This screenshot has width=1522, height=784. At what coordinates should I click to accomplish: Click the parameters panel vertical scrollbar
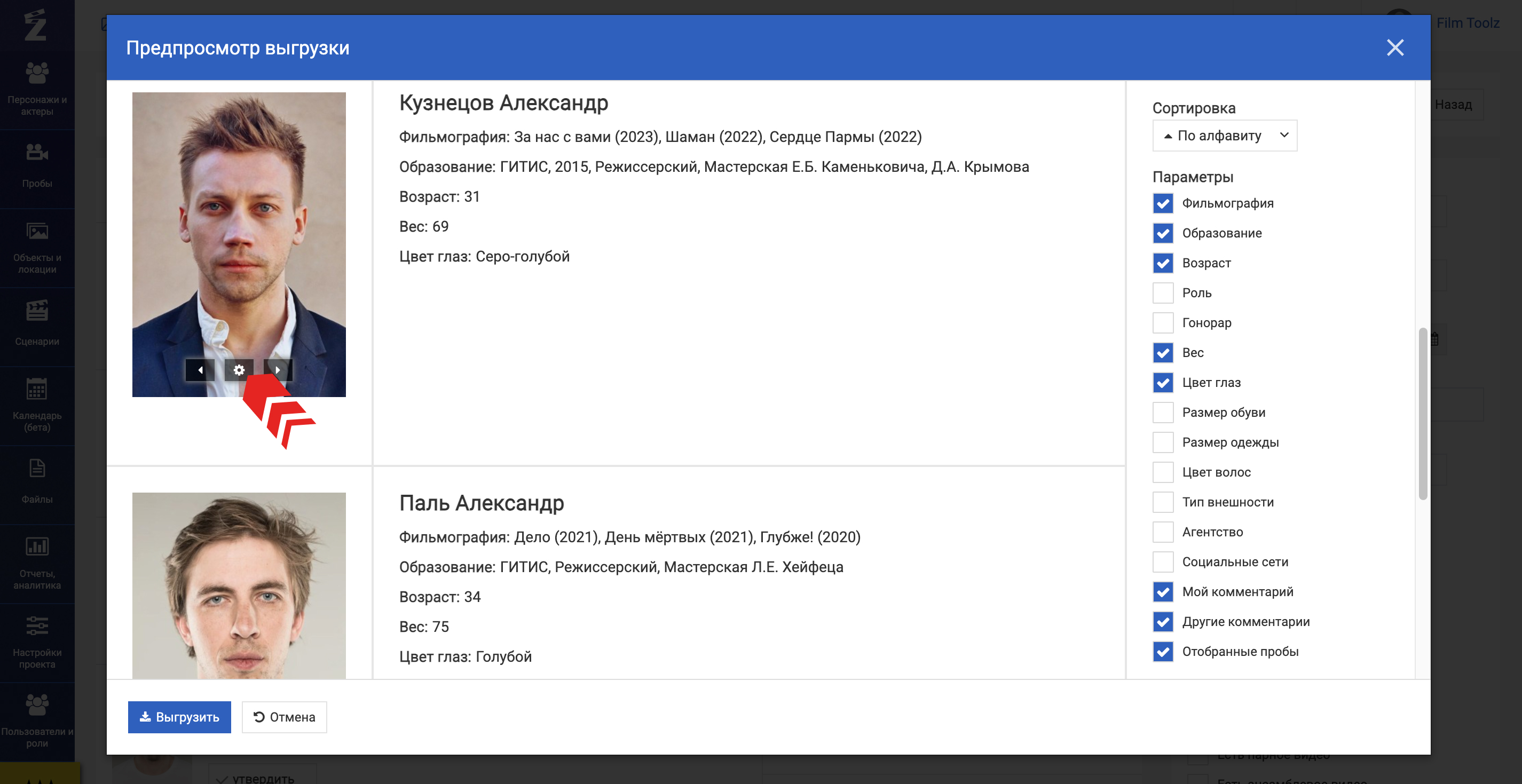1423,414
